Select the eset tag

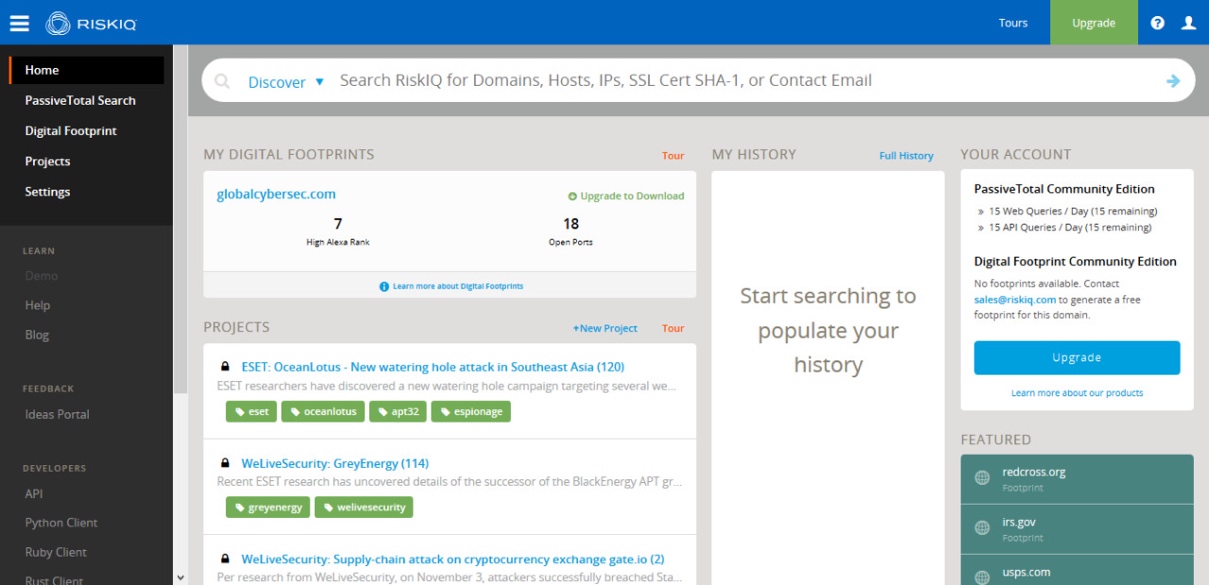[x=252, y=411]
